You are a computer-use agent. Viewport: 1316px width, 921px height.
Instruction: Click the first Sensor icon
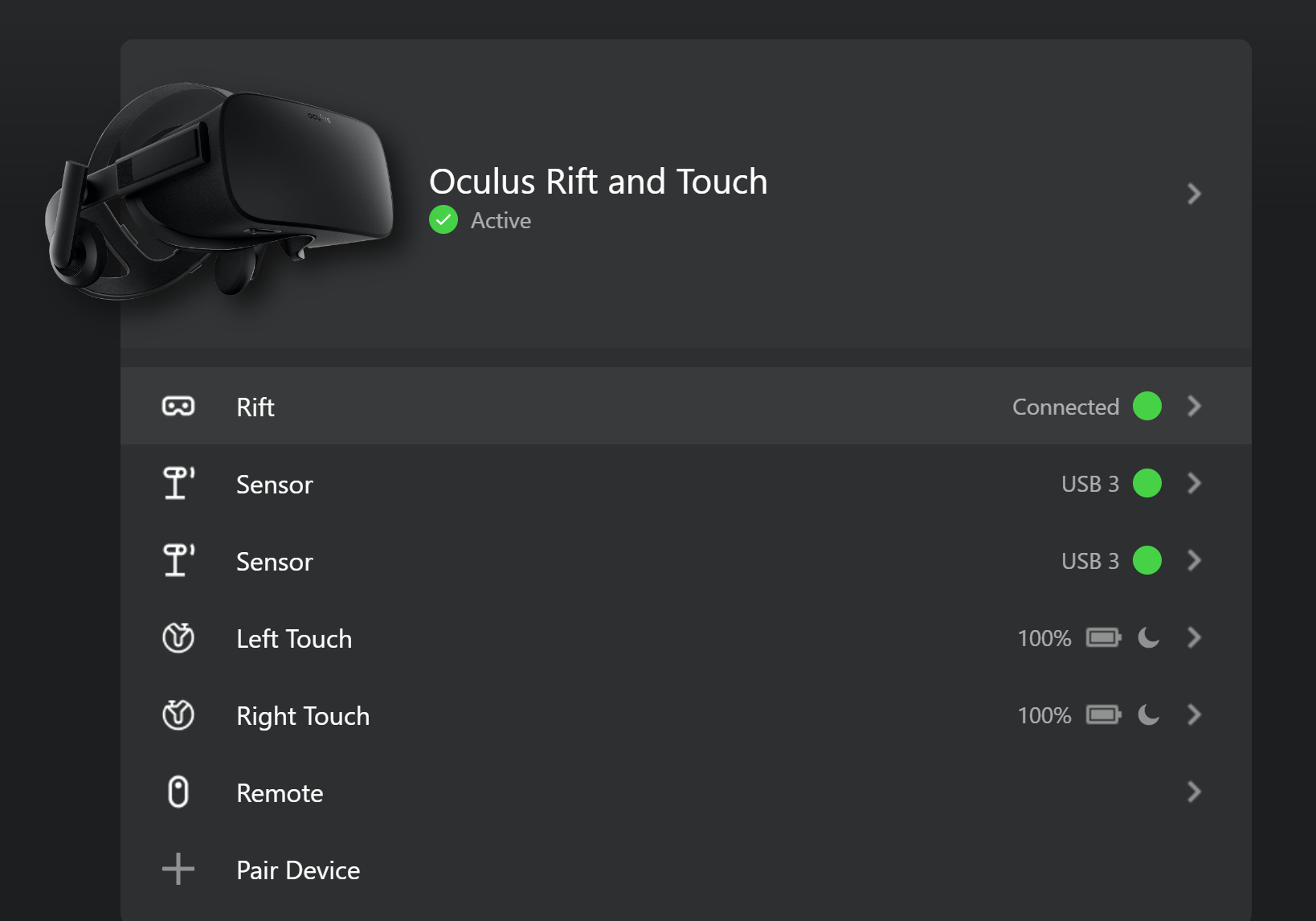(x=178, y=483)
